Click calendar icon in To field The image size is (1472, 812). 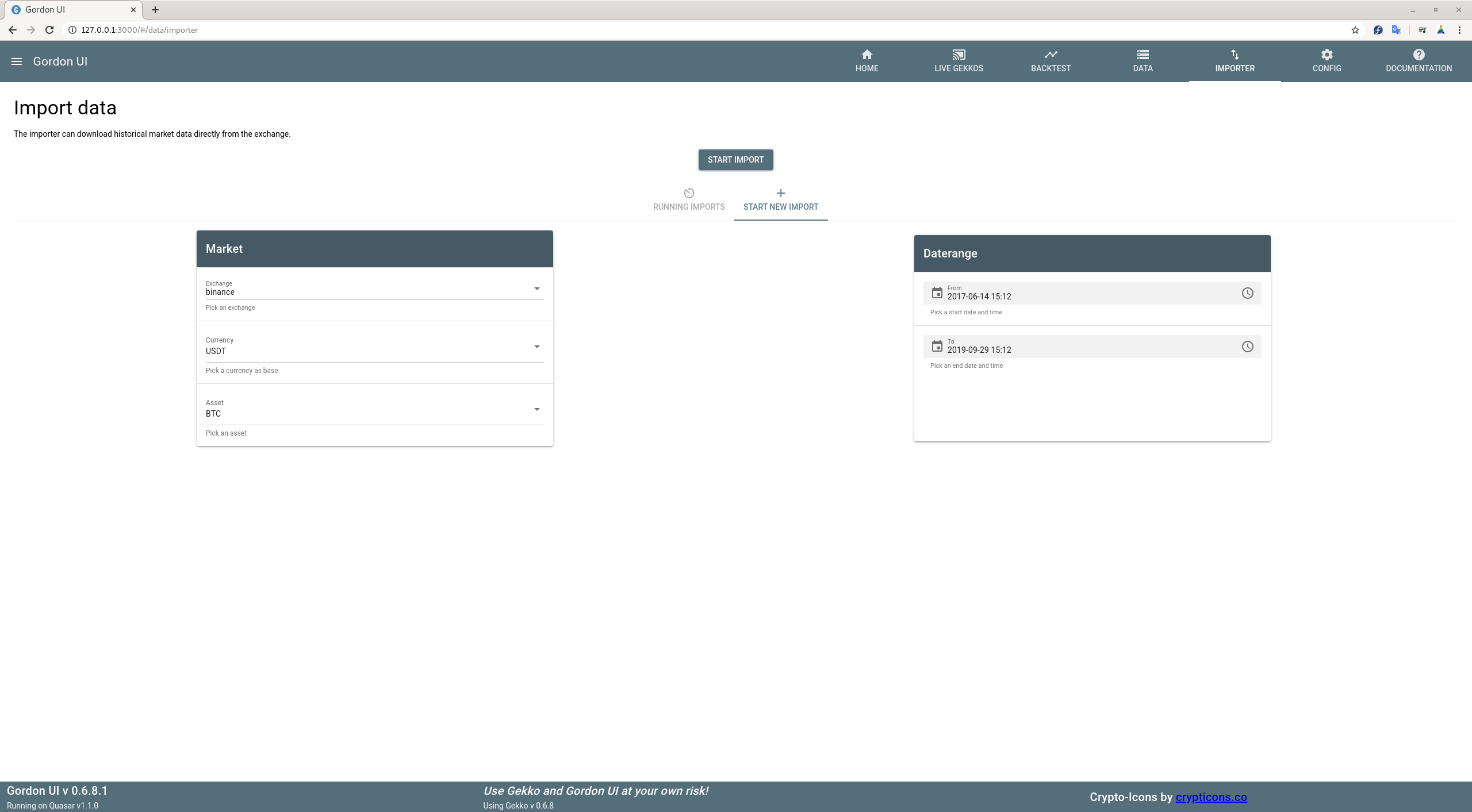click(937, 347)
